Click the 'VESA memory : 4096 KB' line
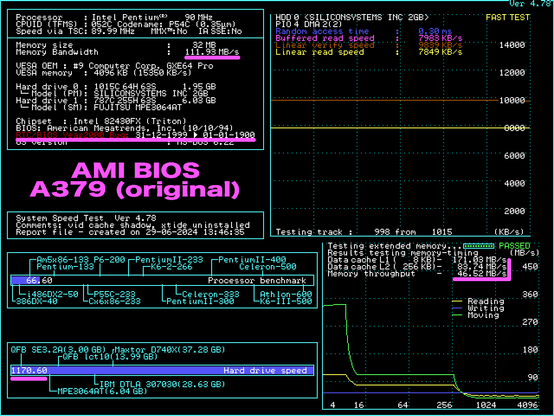The width and height of the screenshot is (554, 416). pos(104,73)
